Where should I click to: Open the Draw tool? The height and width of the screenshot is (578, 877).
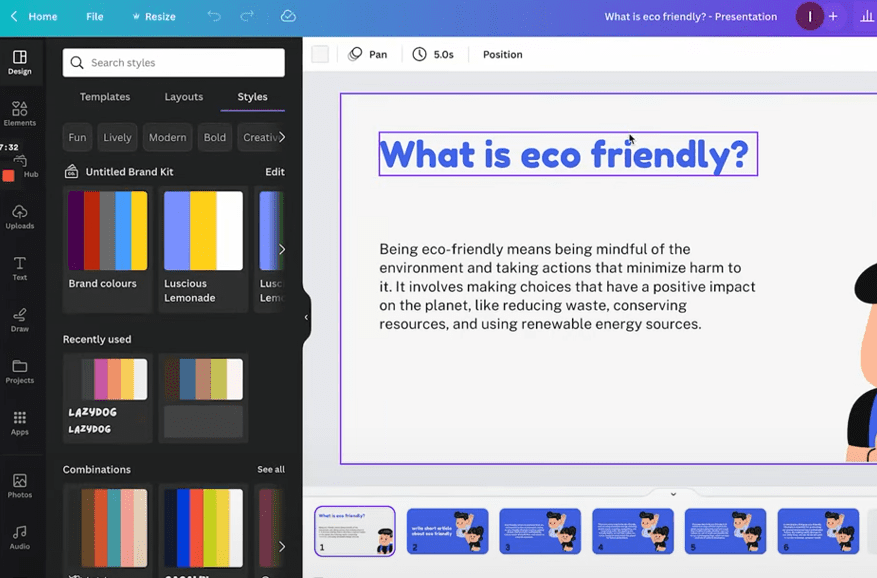pyautogui.click(x=20, y=320)
